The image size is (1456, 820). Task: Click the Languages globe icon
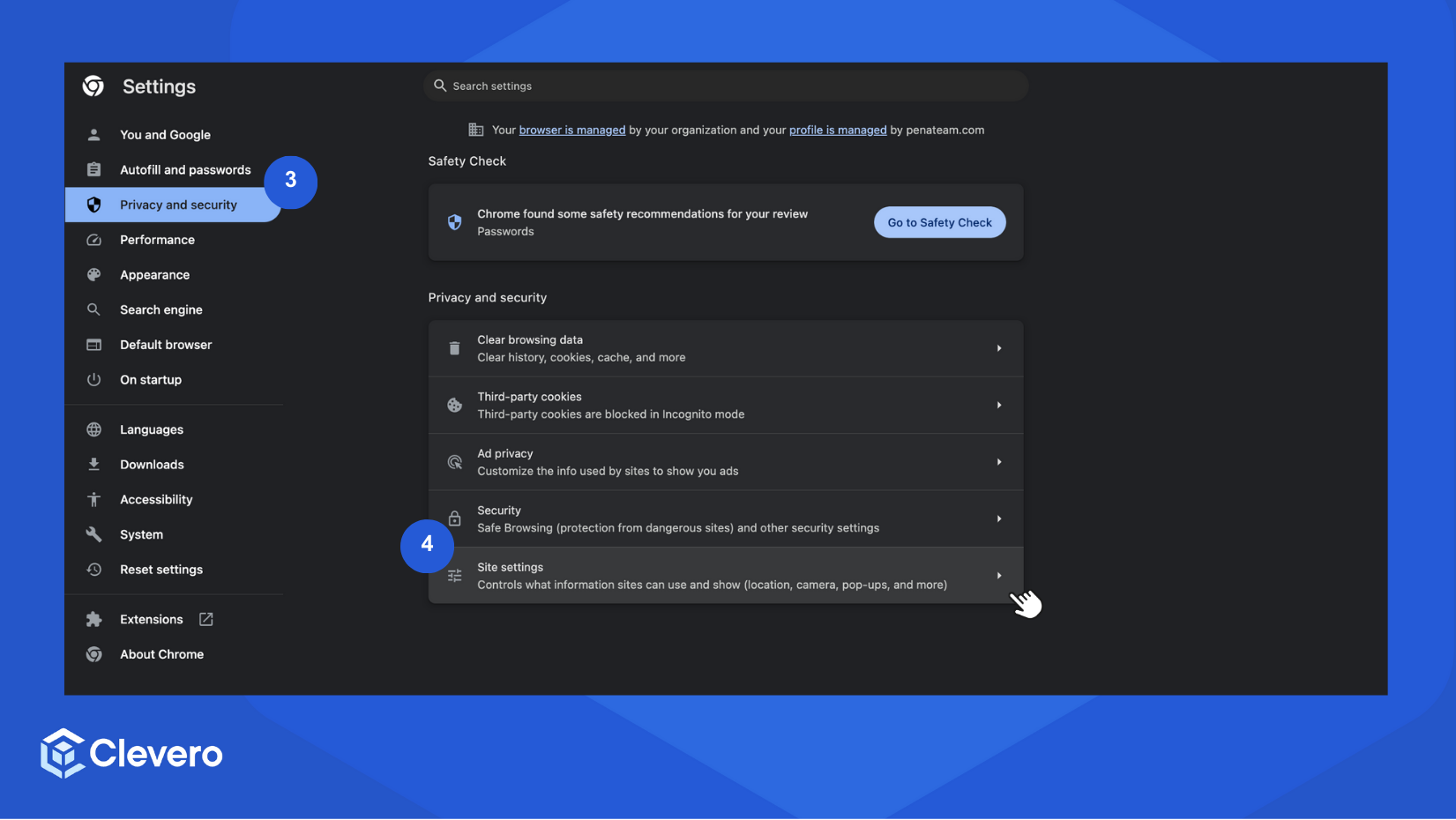pyautogui.click(x=93, y=429)
